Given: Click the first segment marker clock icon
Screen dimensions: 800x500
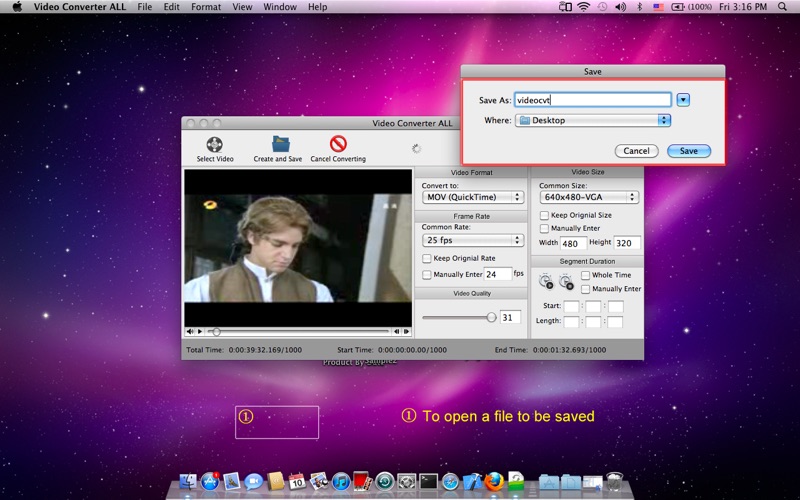Looking at the screenshot, I should pos(546,281).
